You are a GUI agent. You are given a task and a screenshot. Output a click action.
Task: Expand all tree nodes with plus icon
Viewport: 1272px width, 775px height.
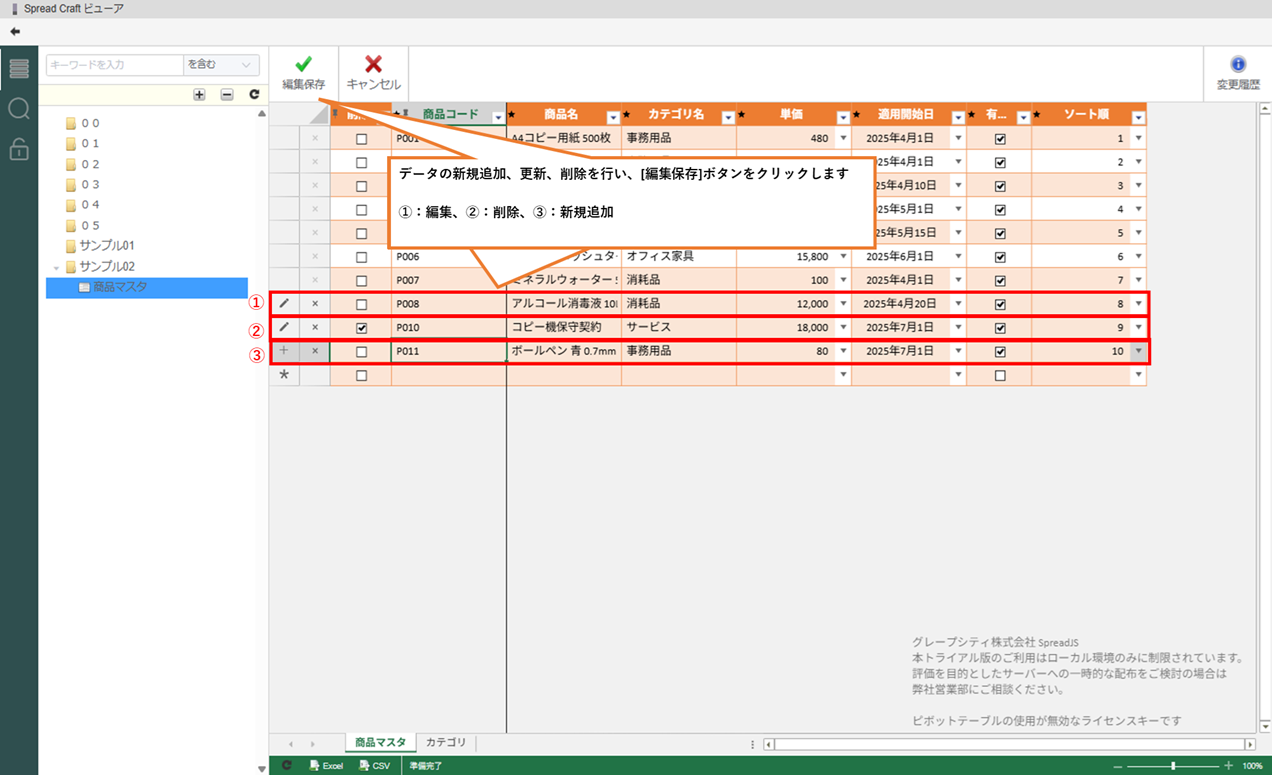pos(199,94)
